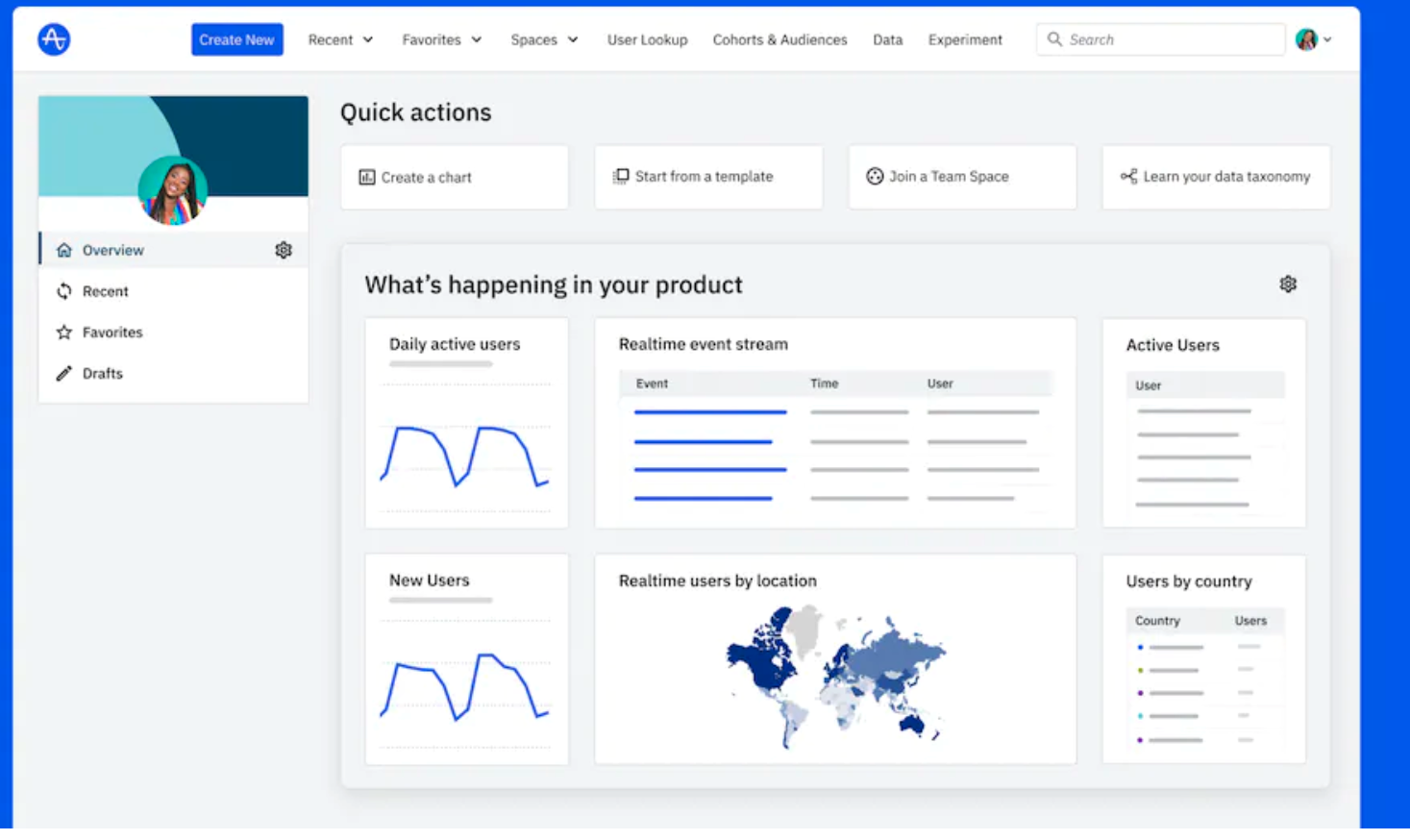Screen dimensions: 1410x840
Task: Click the Daily active users line chart
Action: [465, 456]
